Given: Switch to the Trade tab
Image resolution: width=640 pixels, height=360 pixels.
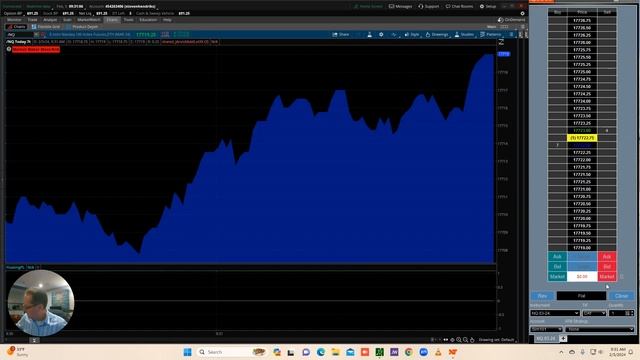Looking at the screenshot, I should 32,20.
